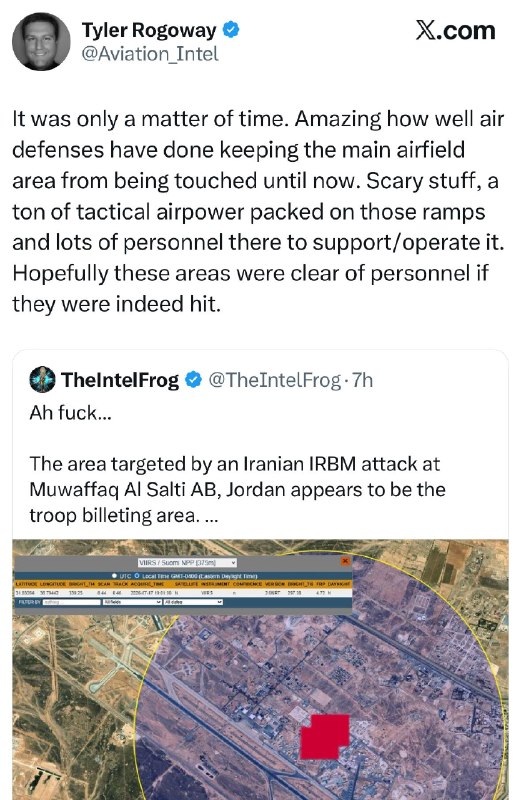The image size is (521, 800).
Task: Click Tyler Rogoway's blue verified badge
Action: pos(232,30)
